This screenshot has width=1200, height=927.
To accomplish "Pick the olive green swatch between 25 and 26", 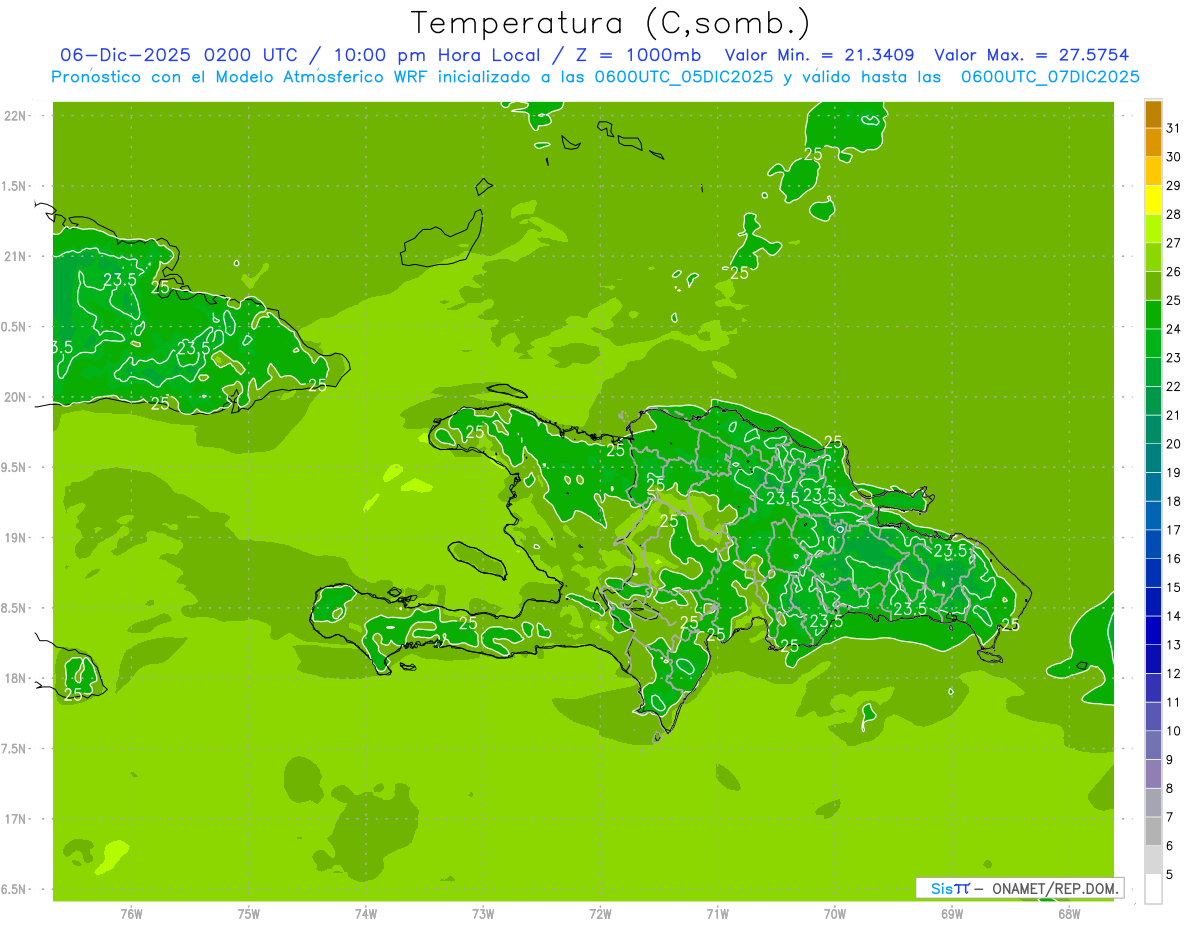I will [x=1153, y=286].
